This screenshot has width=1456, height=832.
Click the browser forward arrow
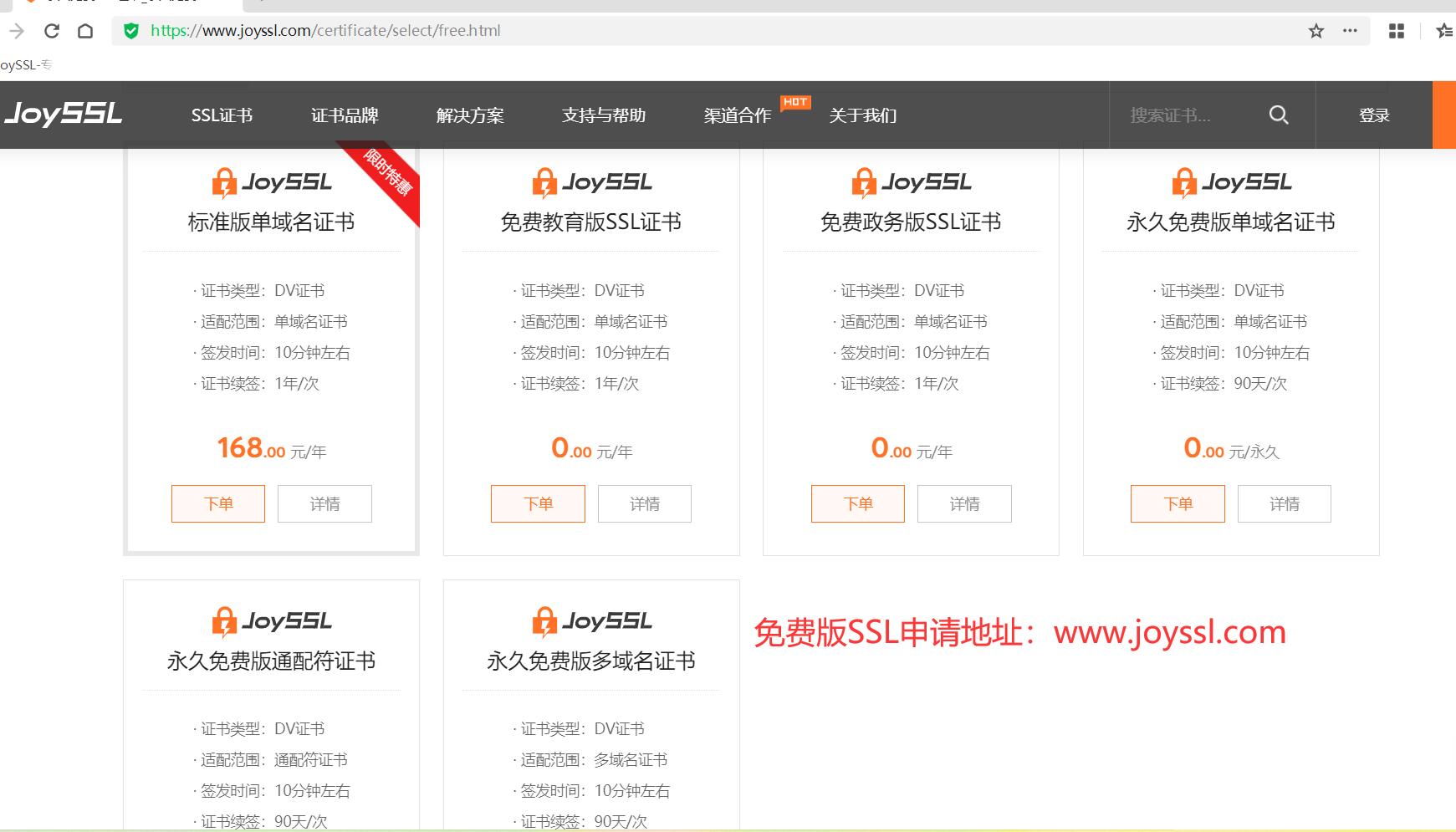17,31
